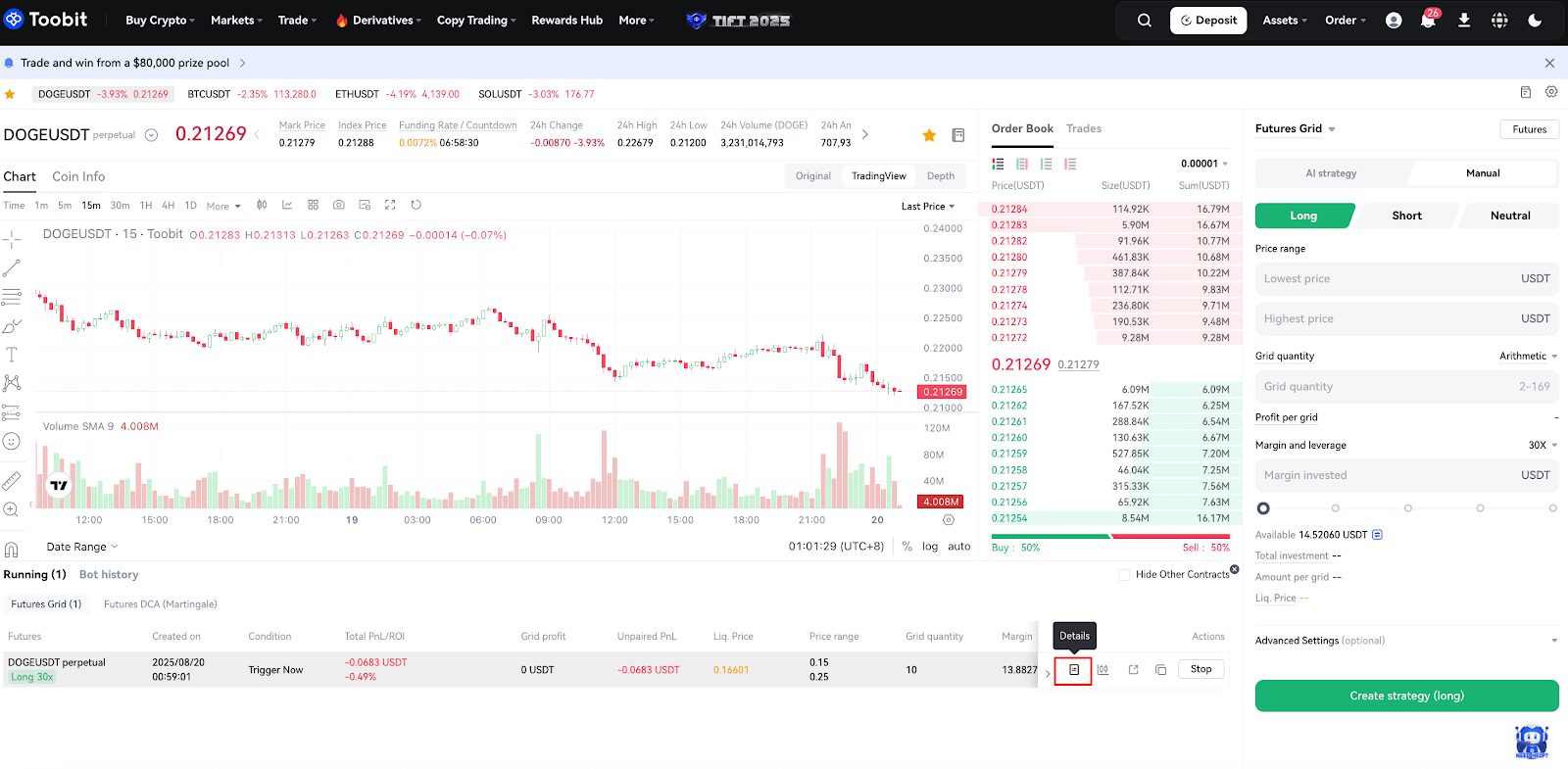Click the margin investment slider handle

click(1263, 508)
